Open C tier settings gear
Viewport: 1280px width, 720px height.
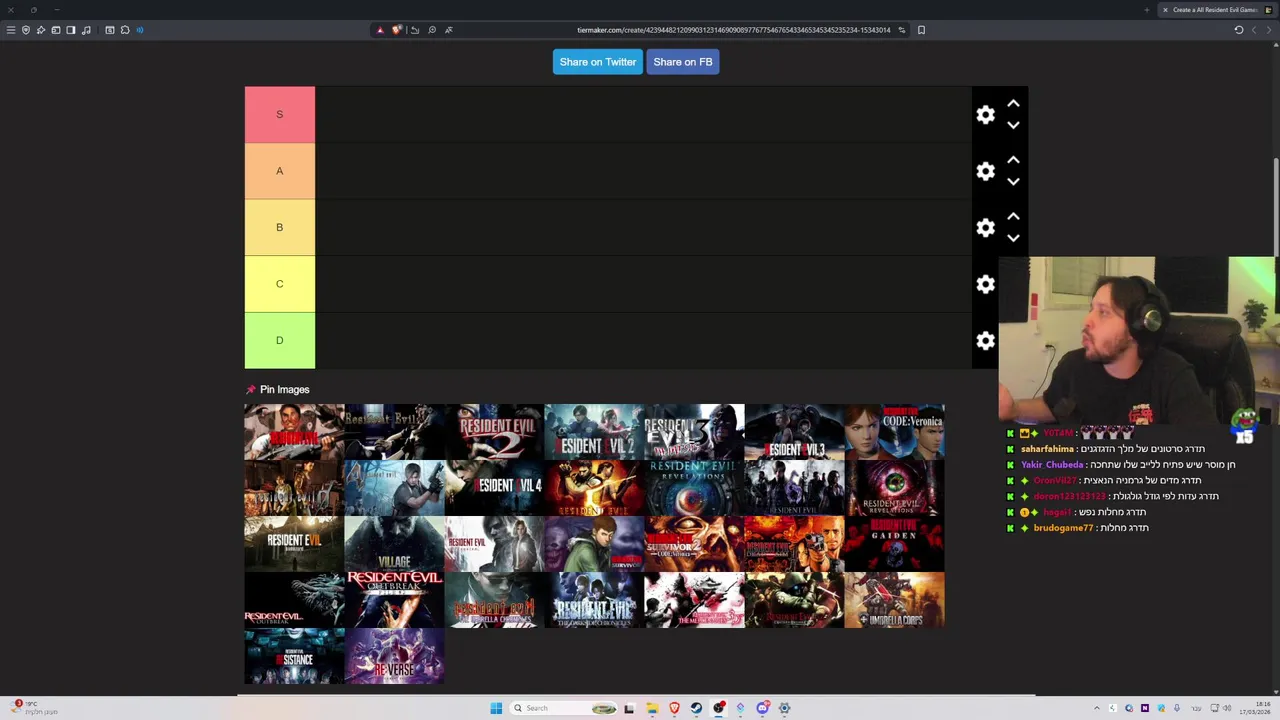click(985, 285)
